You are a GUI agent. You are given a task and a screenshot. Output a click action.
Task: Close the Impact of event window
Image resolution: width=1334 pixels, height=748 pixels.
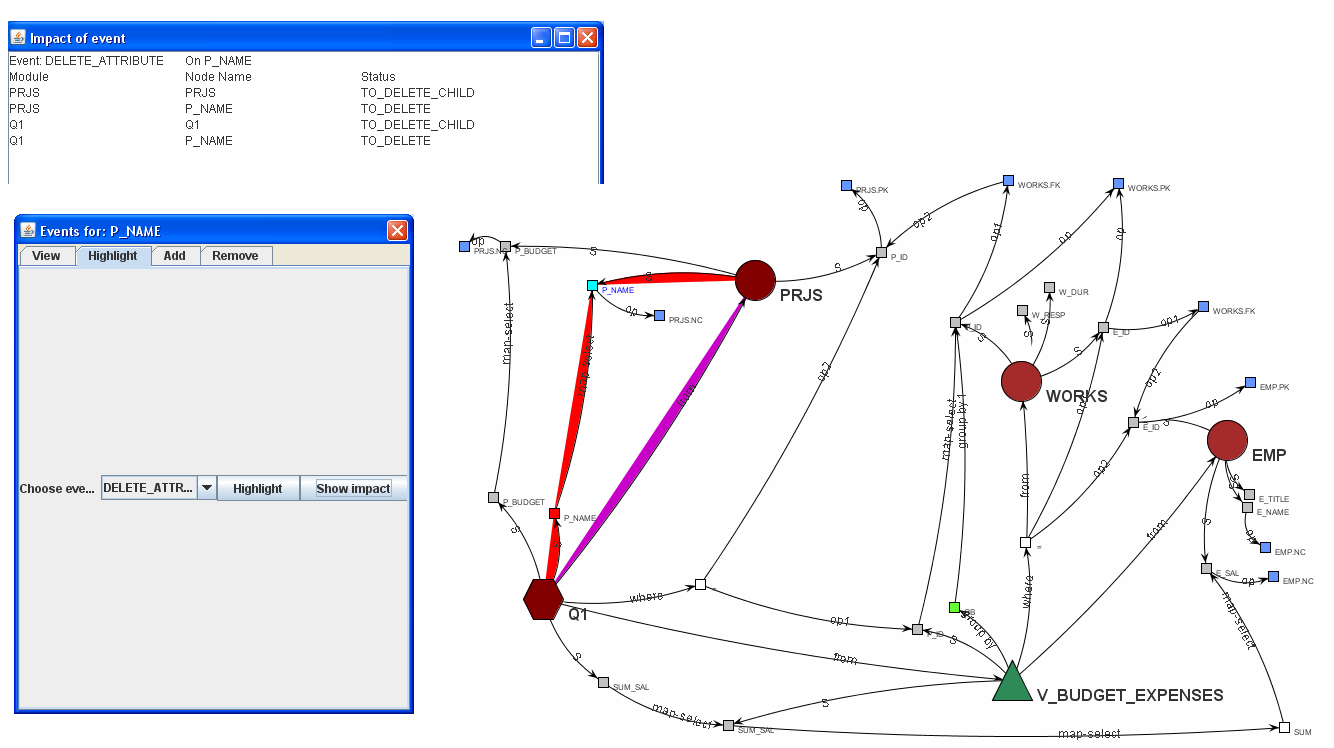[x=587, y=38]
